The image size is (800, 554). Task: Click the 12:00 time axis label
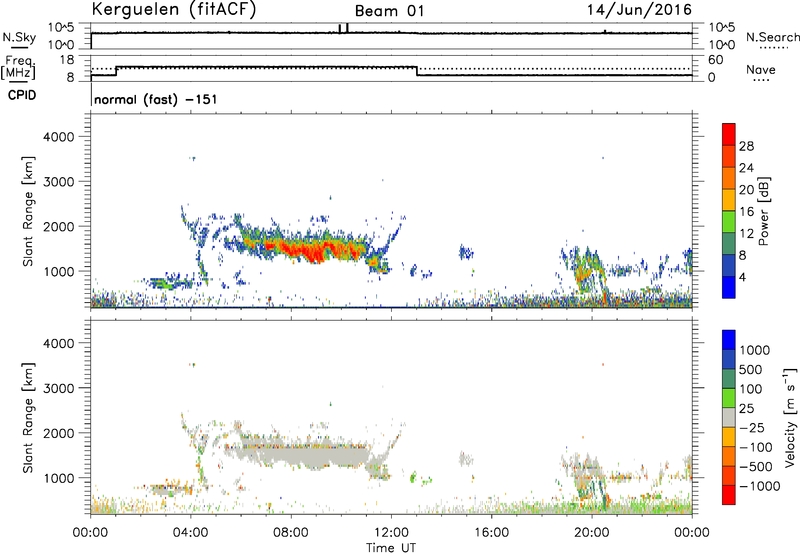391,533
